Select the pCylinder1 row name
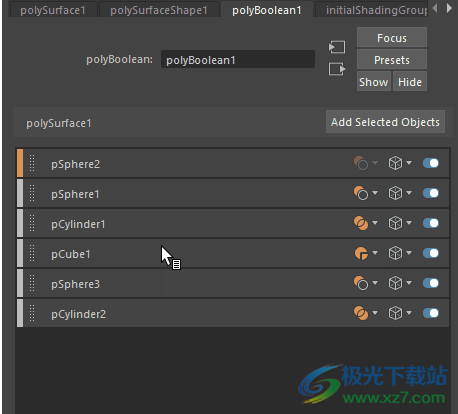Image resolution: width=458 pixels, height=414 pixels. point(78,224)
